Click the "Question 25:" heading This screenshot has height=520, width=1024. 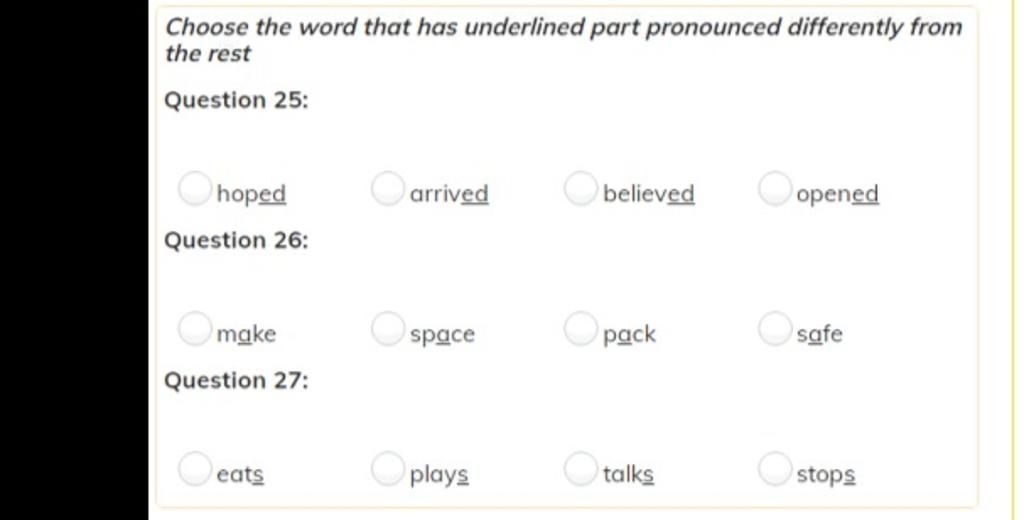[x=236, y=101]
